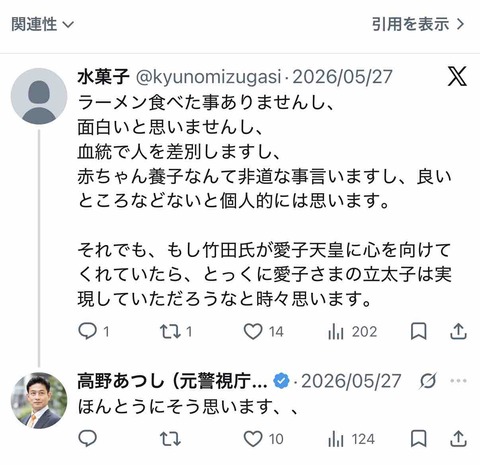
Task: Click the X logo icon on first post
Action: [457, 76]
